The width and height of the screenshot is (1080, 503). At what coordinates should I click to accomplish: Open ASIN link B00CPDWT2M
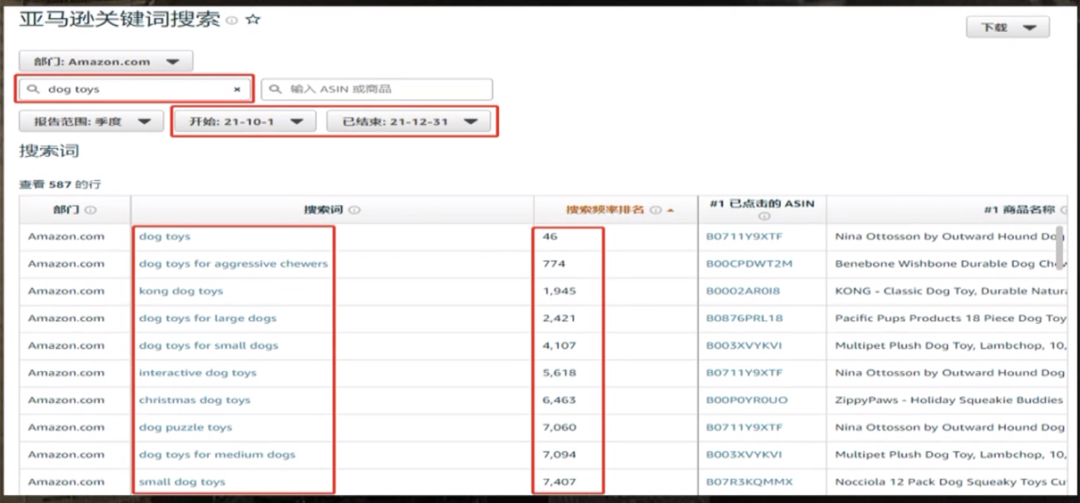[749, 264]
